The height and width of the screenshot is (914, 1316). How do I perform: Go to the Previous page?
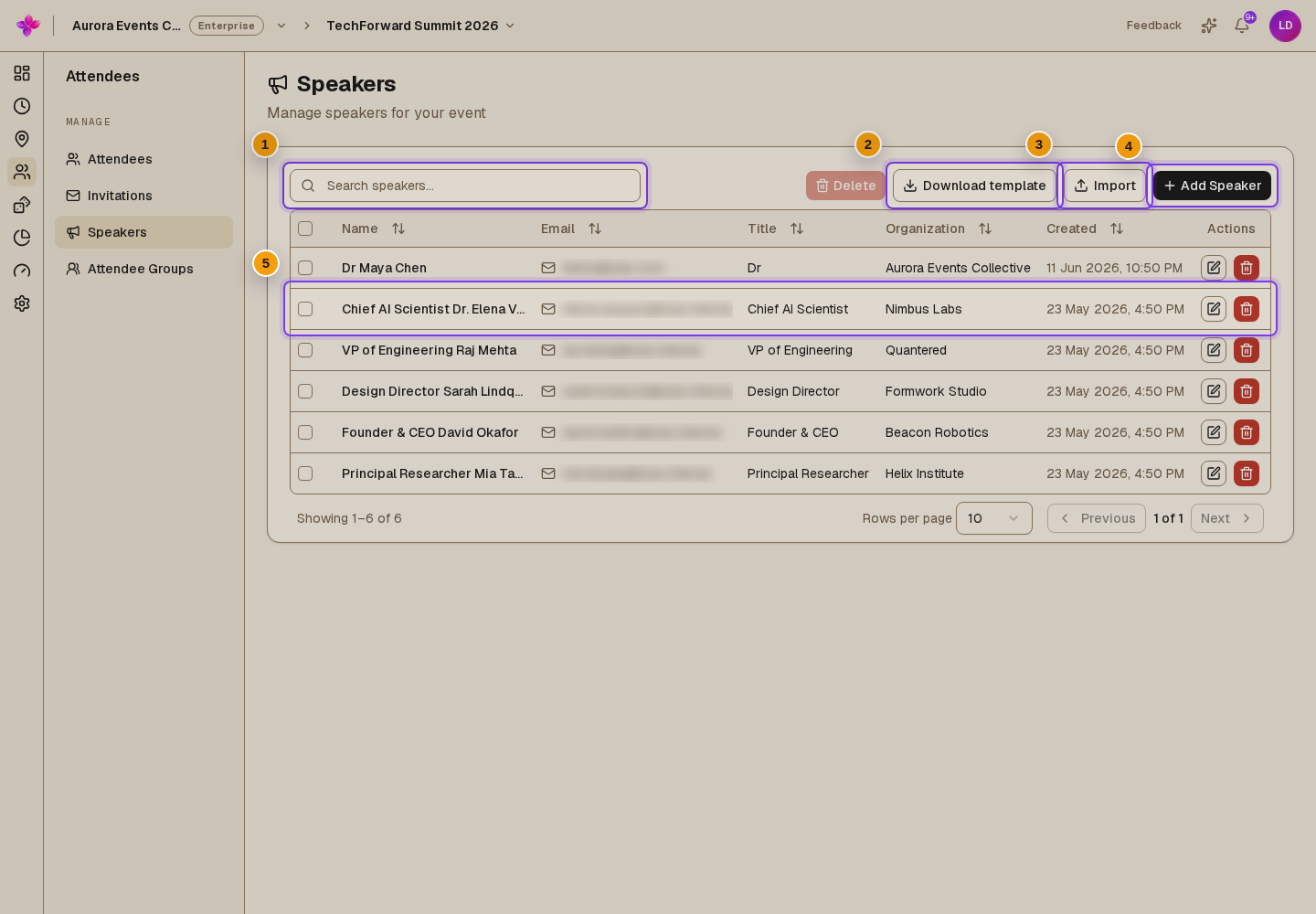[x=1097, y=518]
